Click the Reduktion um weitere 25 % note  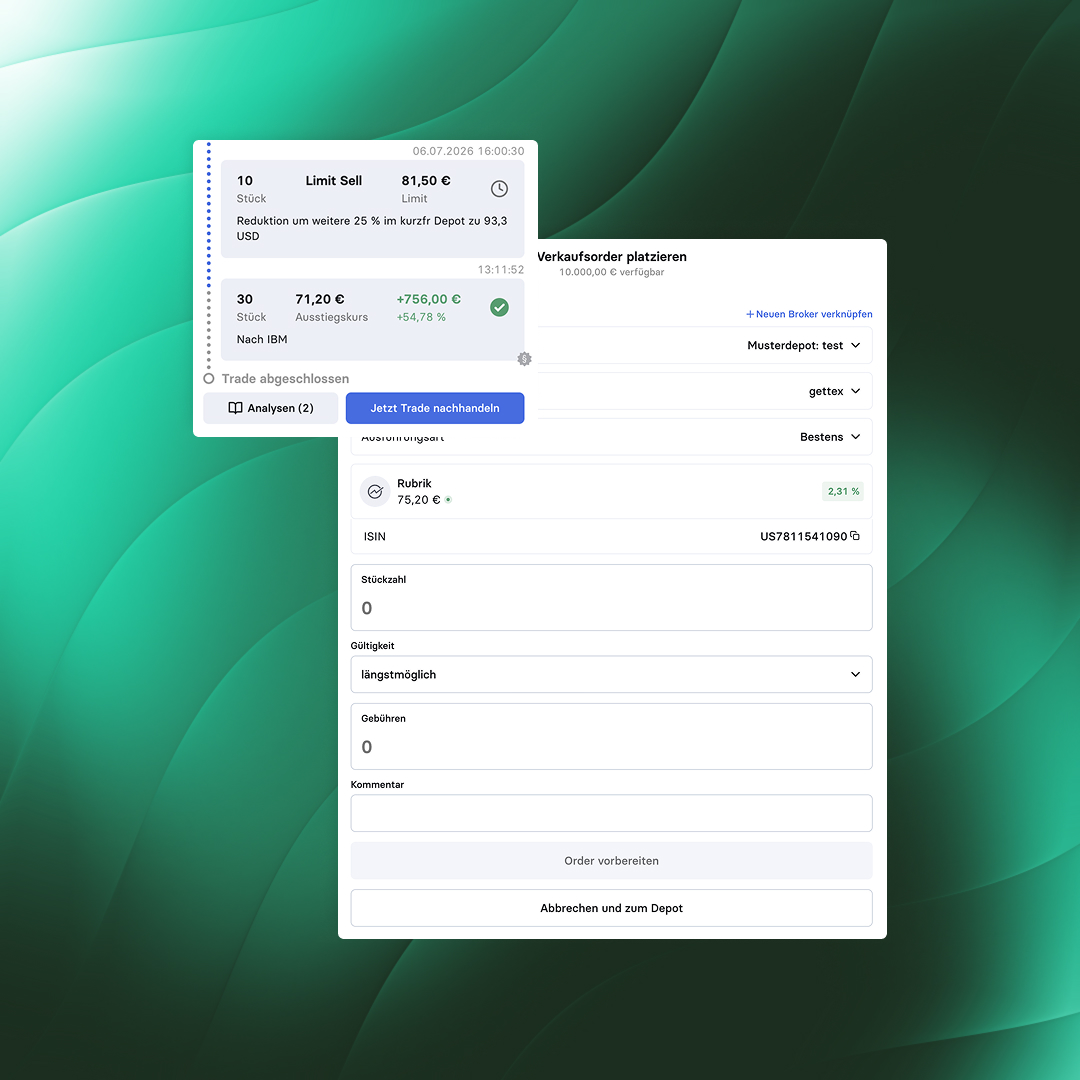(x=372, y=229)
